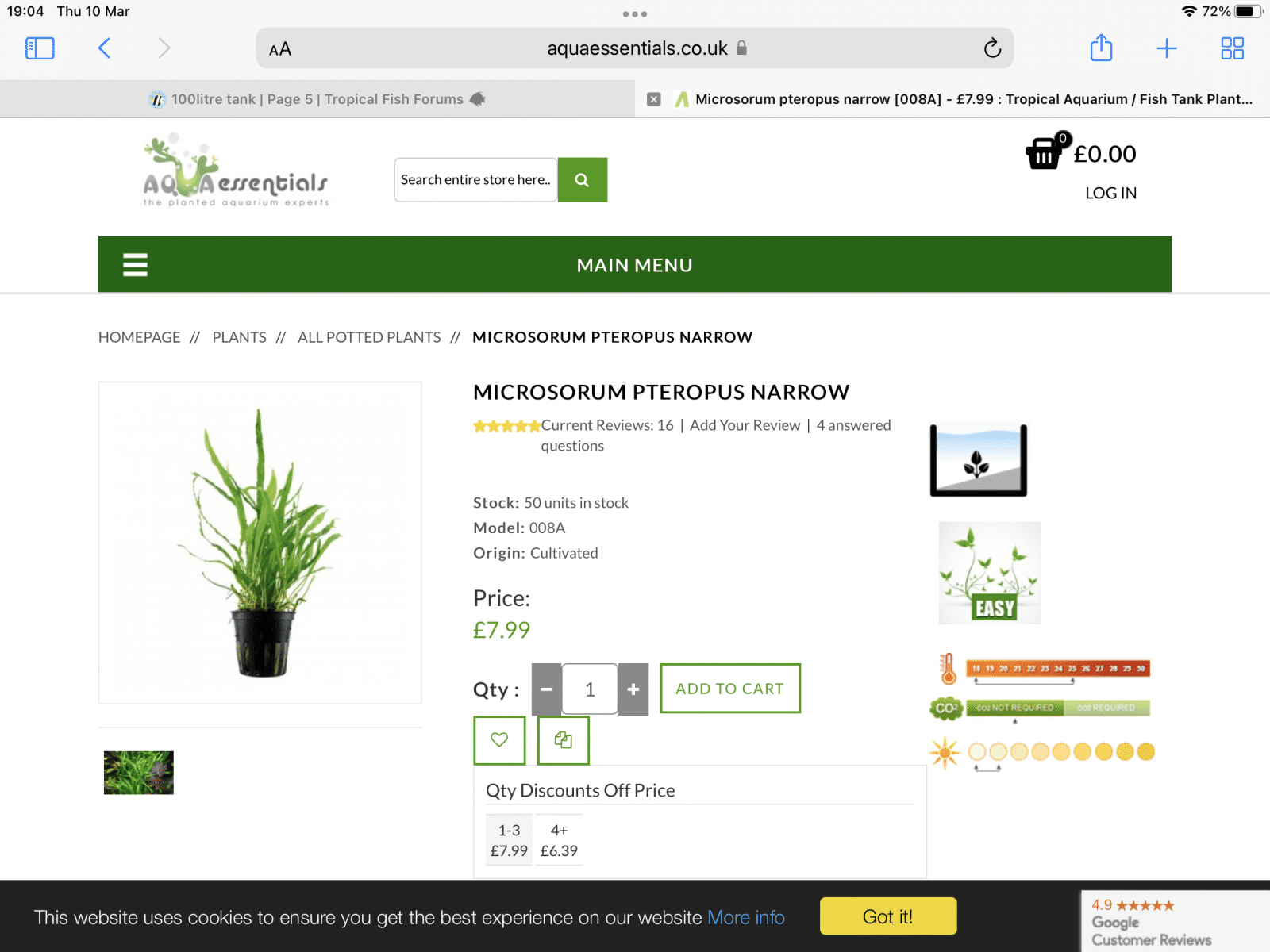This screenshot has height=952, width=1270.
Task: Open the Safari sidebar panel
Action: (x=40, y=48)
